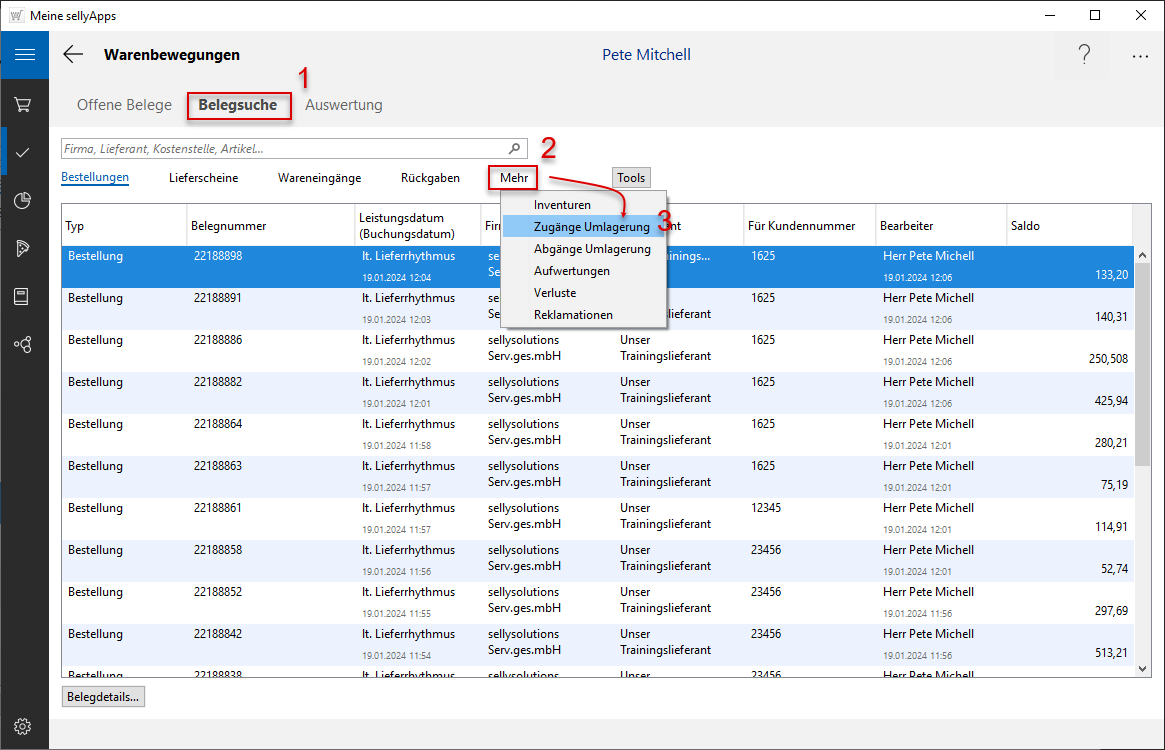Click the Belegdetails button

[x=103, y=697]
